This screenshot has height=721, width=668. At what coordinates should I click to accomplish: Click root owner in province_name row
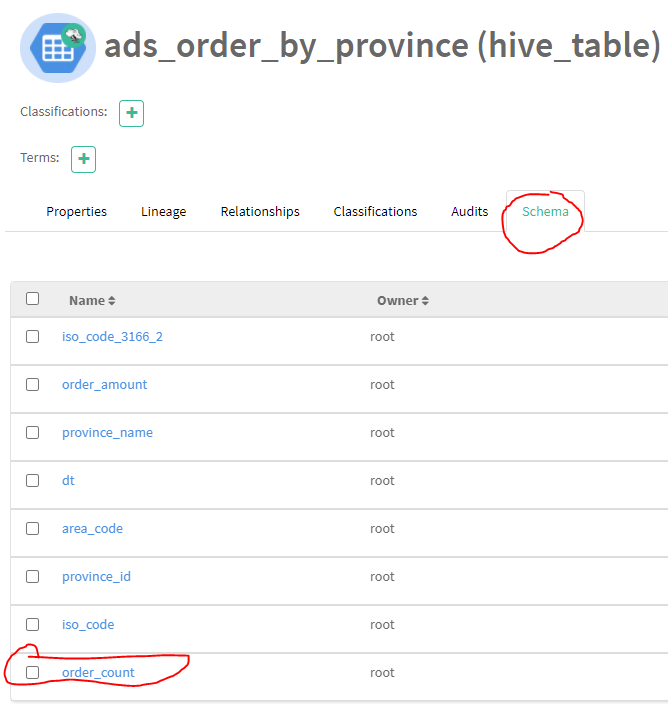coord(382,433)
